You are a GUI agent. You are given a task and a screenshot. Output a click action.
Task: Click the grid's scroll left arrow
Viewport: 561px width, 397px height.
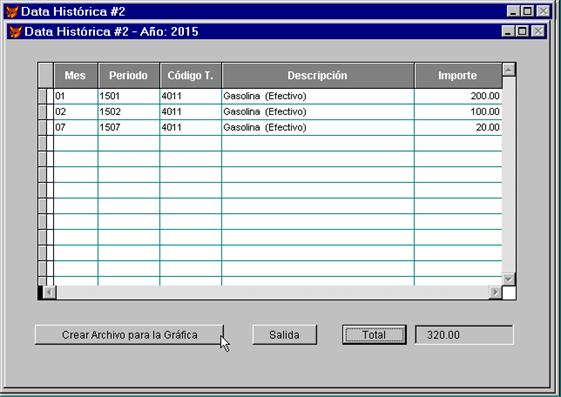pyautogui.click(x=49, y=293)
